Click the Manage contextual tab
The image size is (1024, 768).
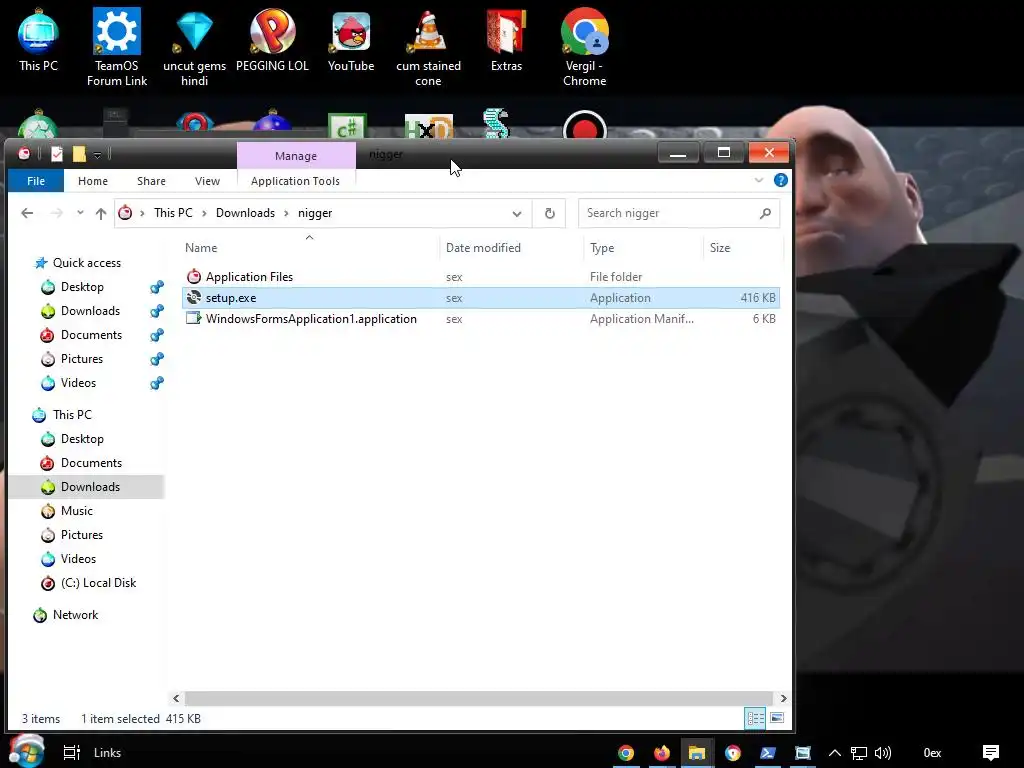click(x=296, y=155)
